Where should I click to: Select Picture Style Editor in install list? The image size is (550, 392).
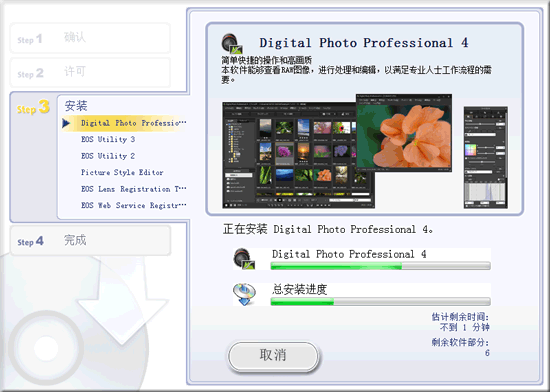point(122,173)
